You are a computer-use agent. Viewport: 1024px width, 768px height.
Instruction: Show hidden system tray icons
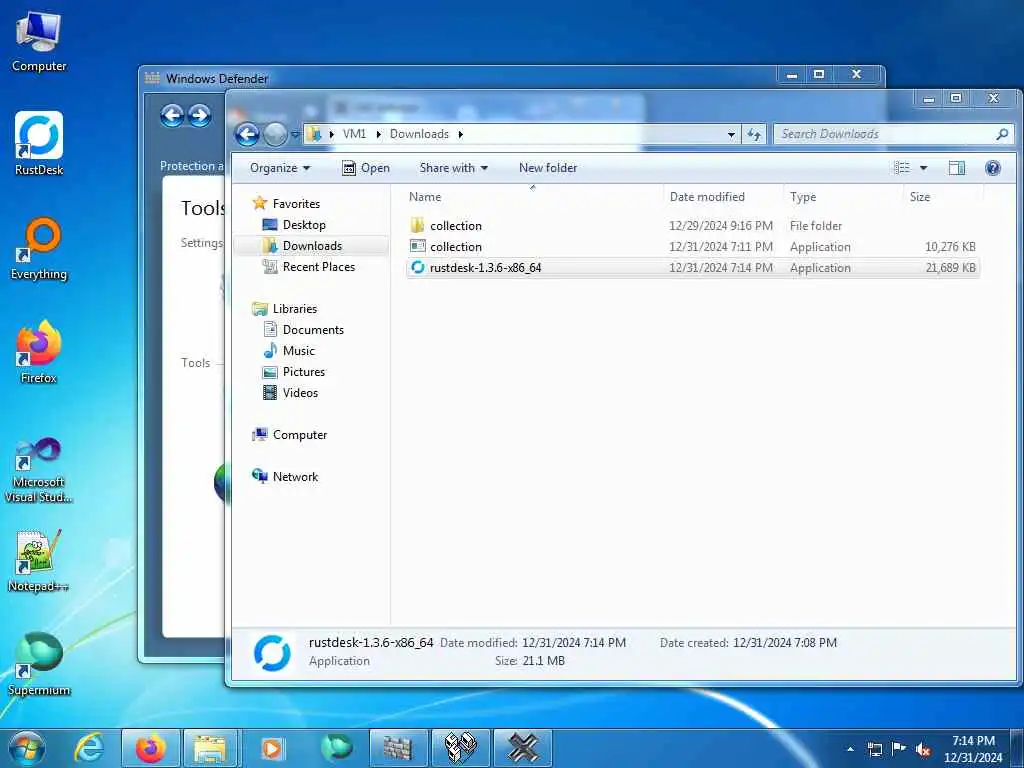pyautogui.click(x=850, y=749)
